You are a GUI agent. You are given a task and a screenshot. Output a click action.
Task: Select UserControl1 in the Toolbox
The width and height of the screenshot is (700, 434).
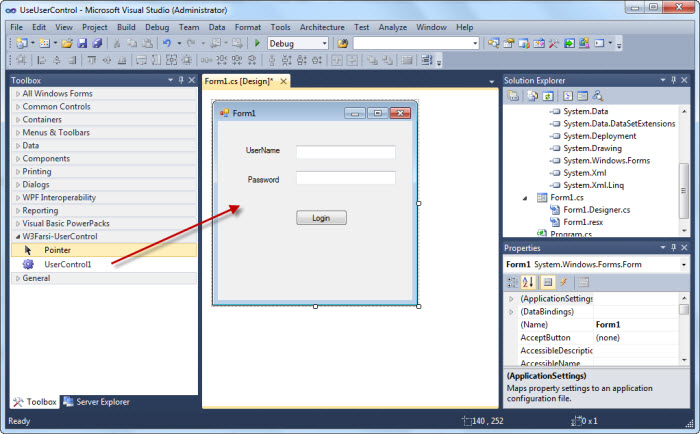[x=67, y=264]
